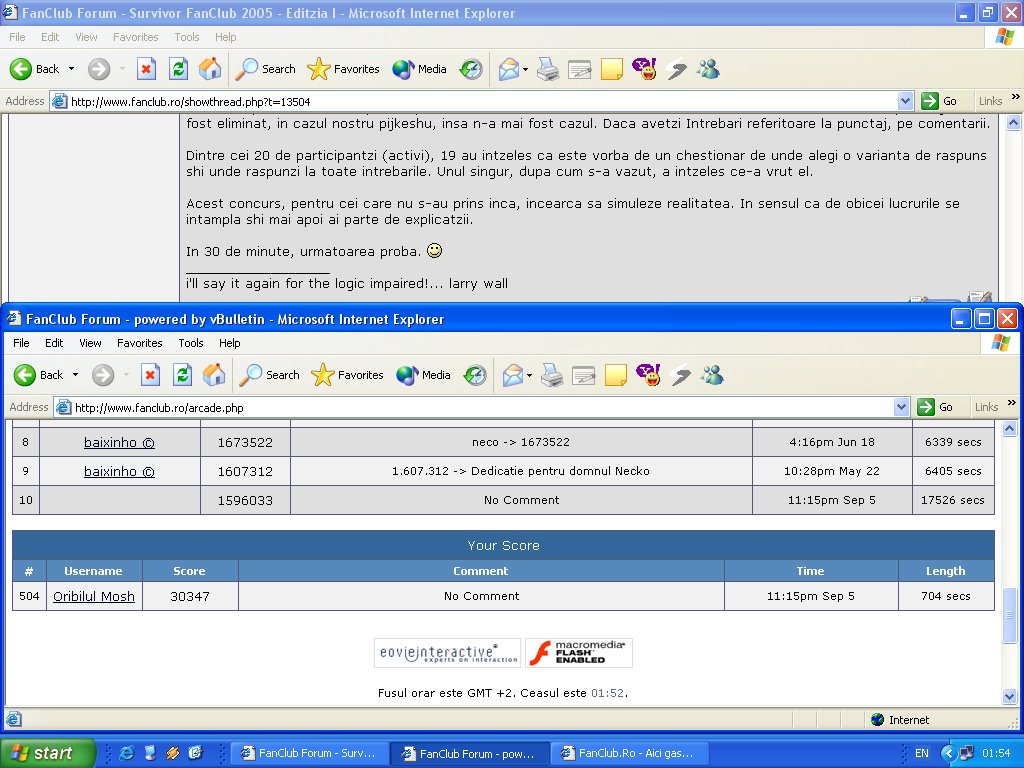
Task: Open Media in Survivor FanClub window
Action: point(420,69)
